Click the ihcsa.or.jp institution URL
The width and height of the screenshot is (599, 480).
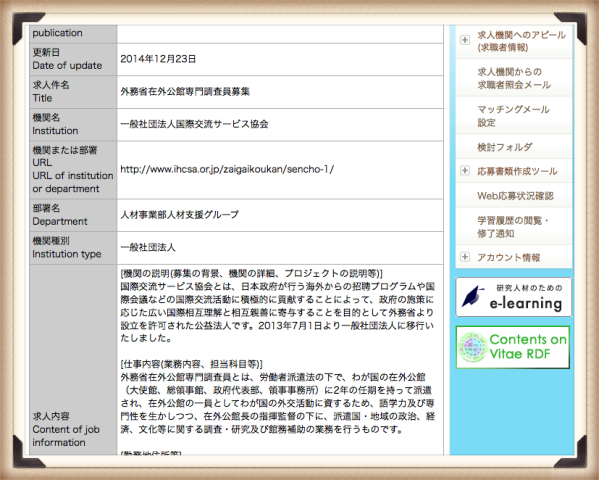tap(227, 169)
